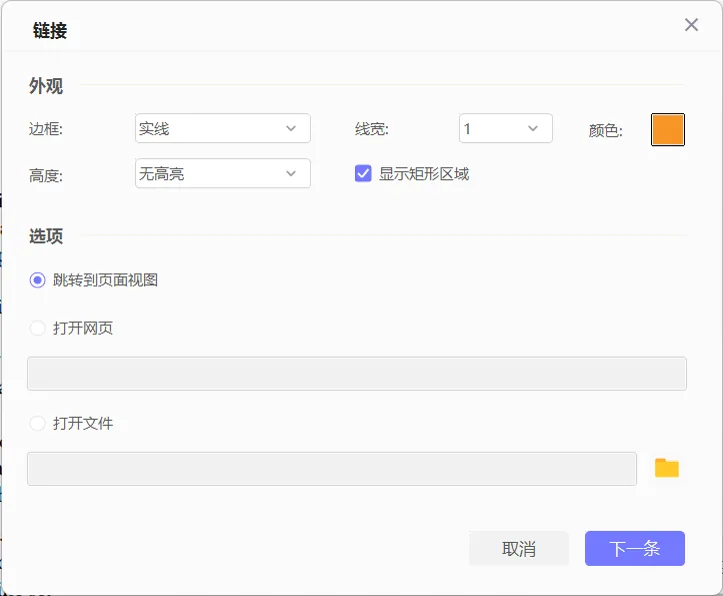Screen dimensions: 723x596
Task: Expand the 高度 dropdown showing 无高亮
Action: [223, 173]
